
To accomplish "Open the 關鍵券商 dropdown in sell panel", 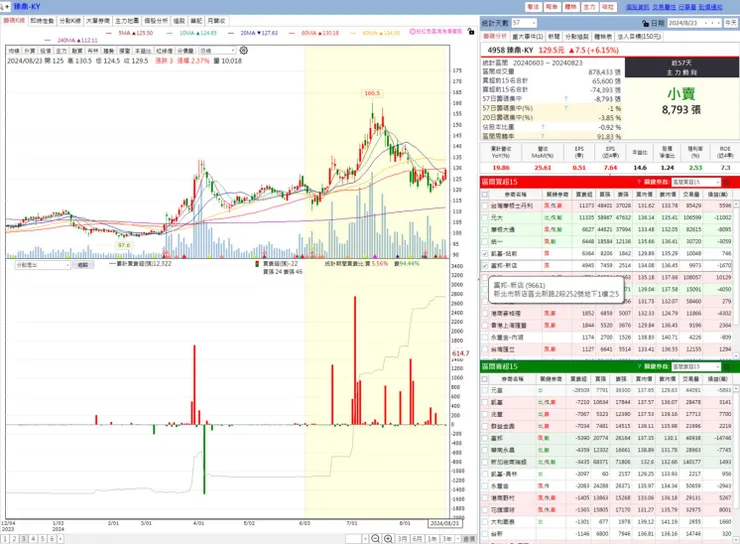I will 696,367.
